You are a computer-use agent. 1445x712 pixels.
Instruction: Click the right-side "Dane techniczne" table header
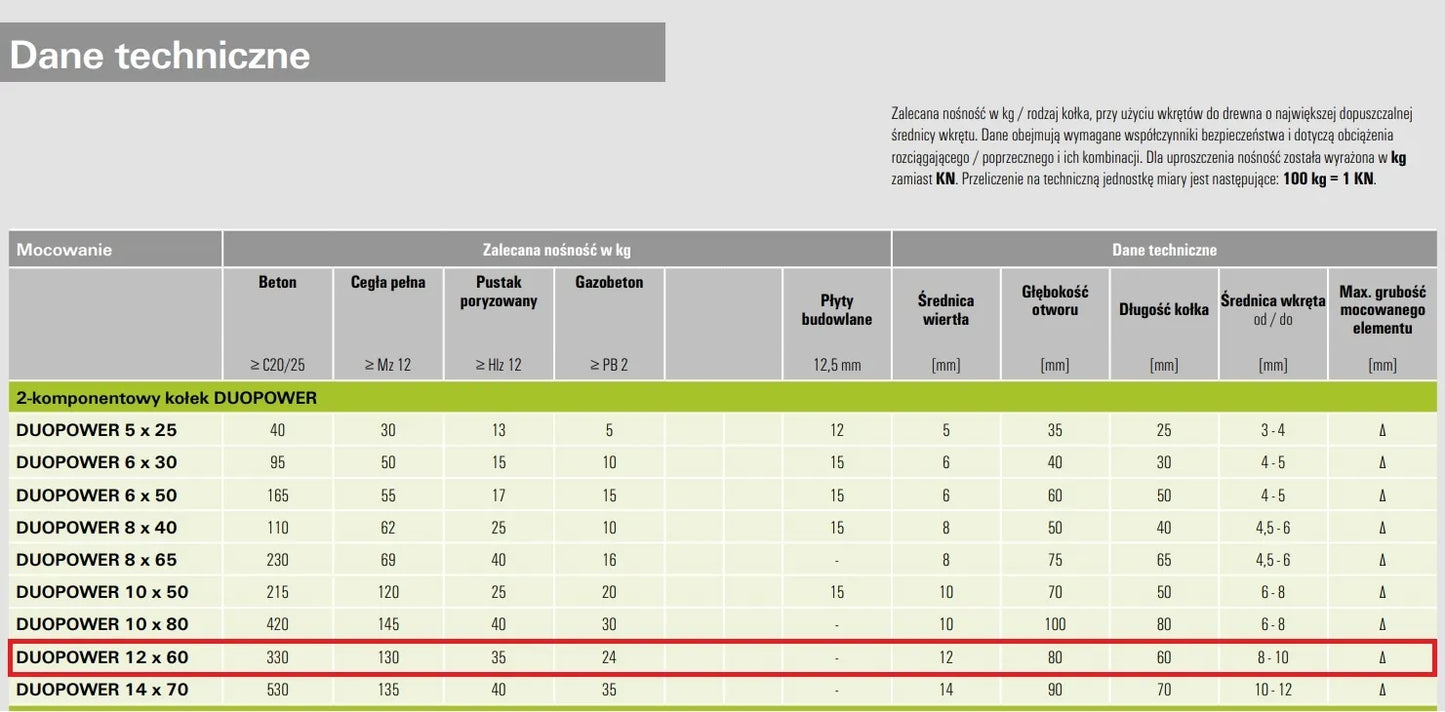coord(1164,249)
